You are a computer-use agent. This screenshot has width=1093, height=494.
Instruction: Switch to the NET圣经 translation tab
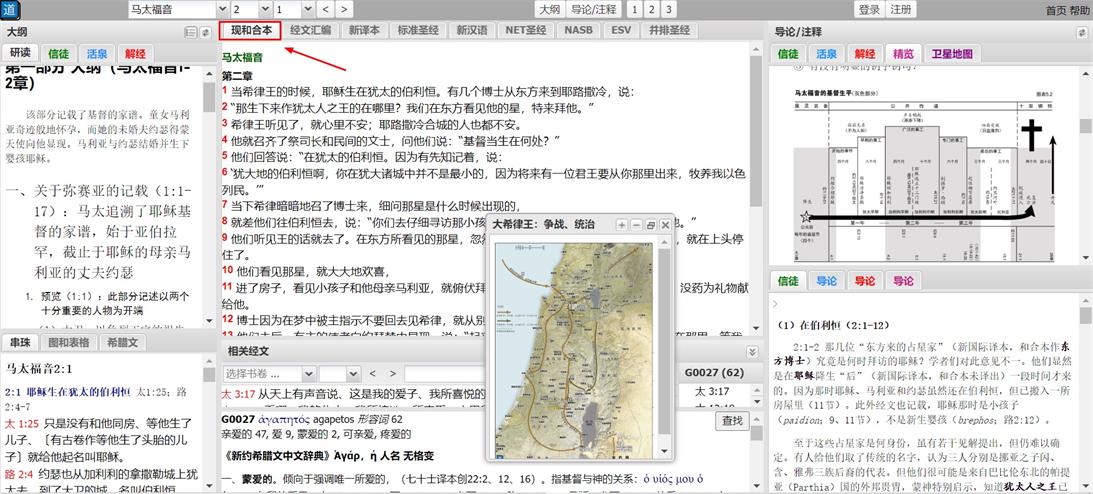525,30
